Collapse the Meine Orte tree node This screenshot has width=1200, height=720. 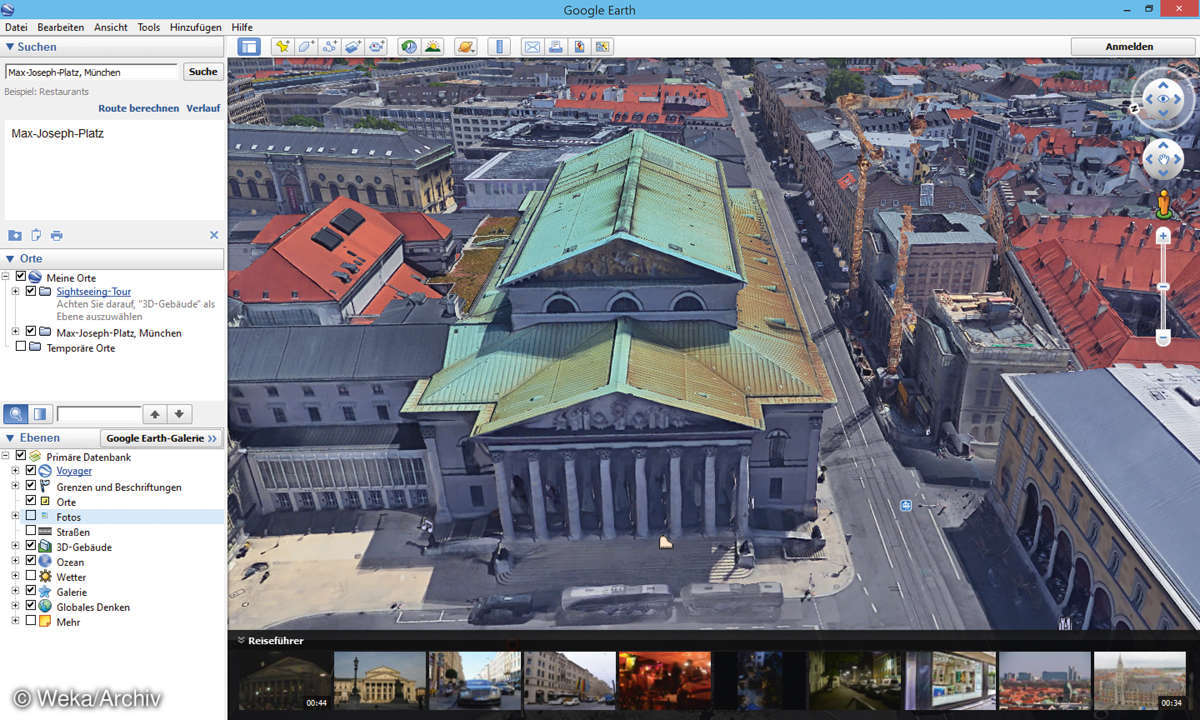[6, 277]
